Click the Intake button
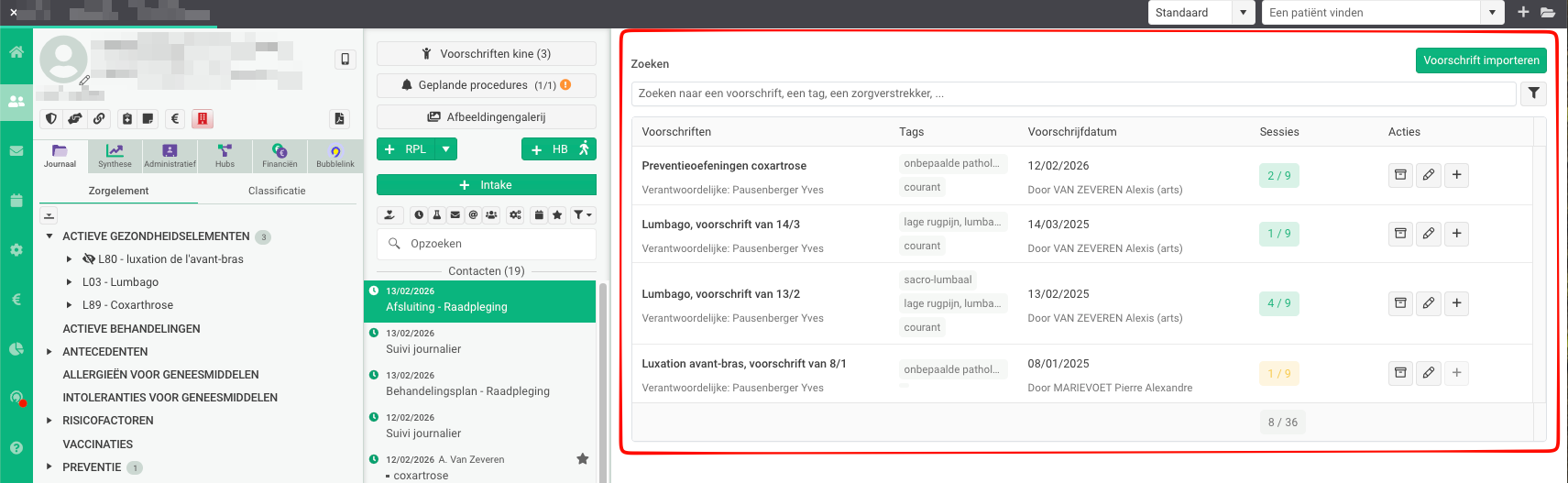Image resolution: width=1568 pixels, height=483 pixels. 486,185
